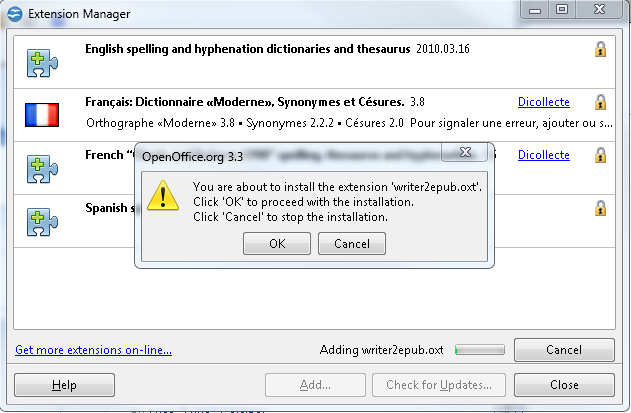The image size is (631, 413).
Task: Cancel adding writer2epub.oxt next to the progress bar
Action: coord(564,350)
